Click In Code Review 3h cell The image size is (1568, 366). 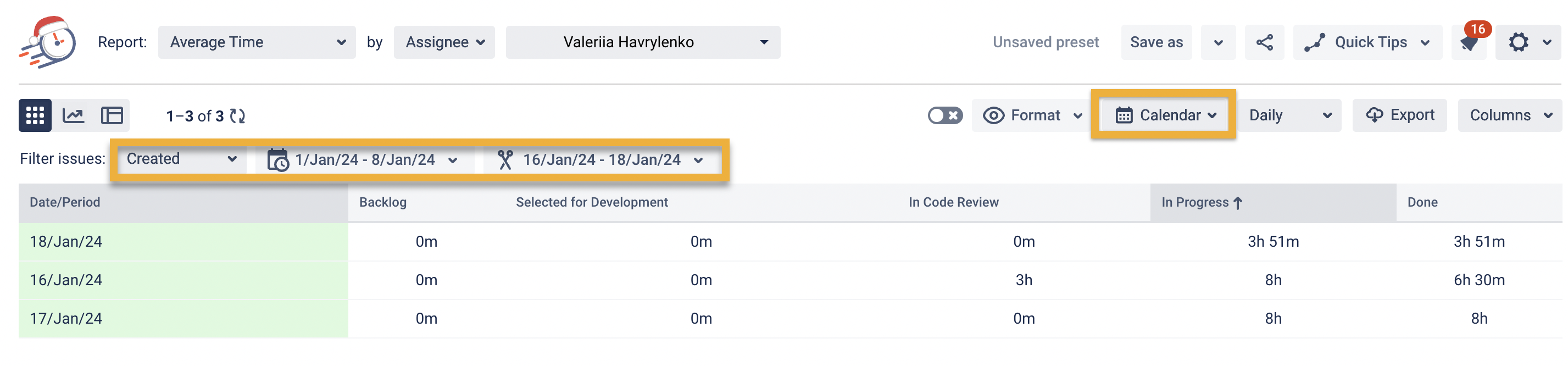click(1024, 280)
